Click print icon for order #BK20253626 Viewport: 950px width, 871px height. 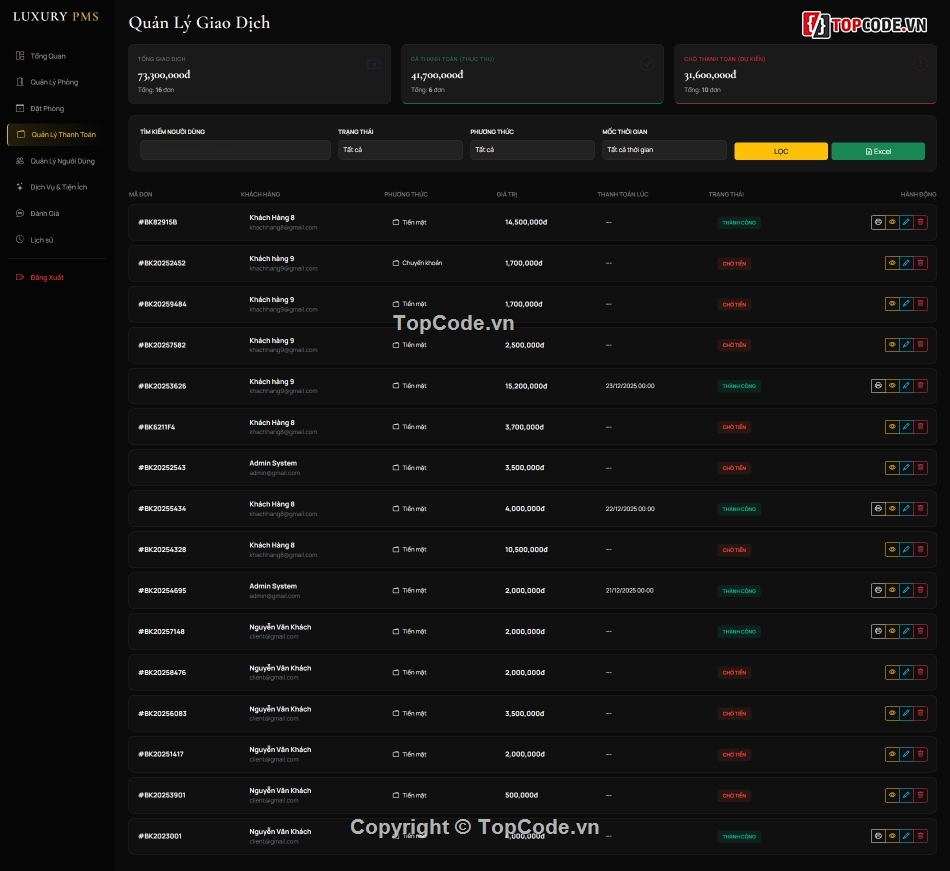pyautogui.click(x=878, y=386)
